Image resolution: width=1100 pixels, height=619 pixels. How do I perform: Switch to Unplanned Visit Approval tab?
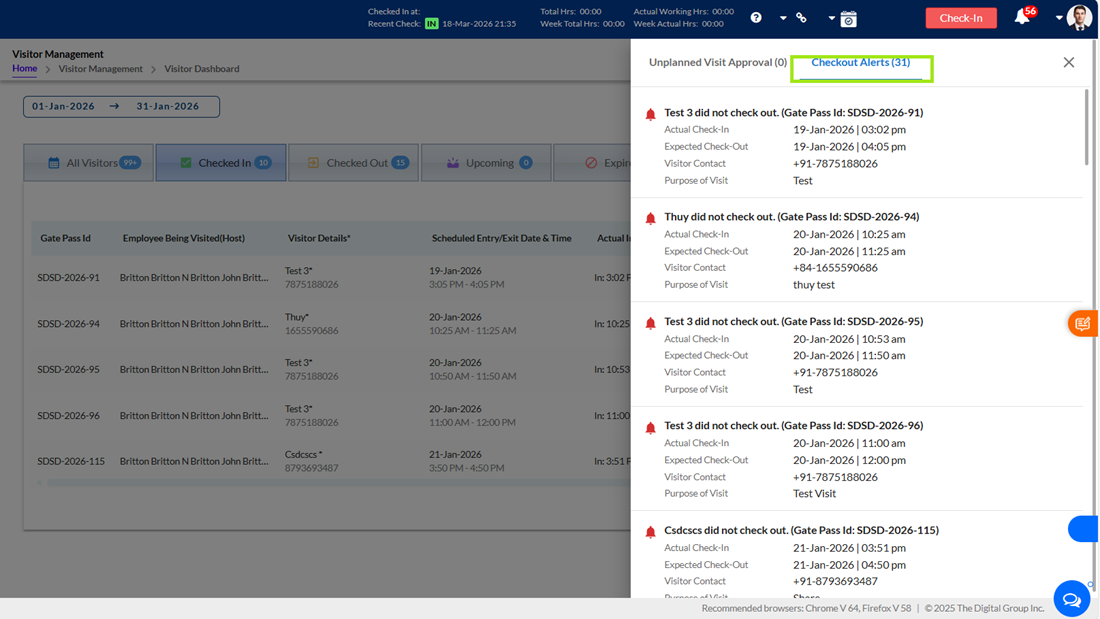[718, 62]
